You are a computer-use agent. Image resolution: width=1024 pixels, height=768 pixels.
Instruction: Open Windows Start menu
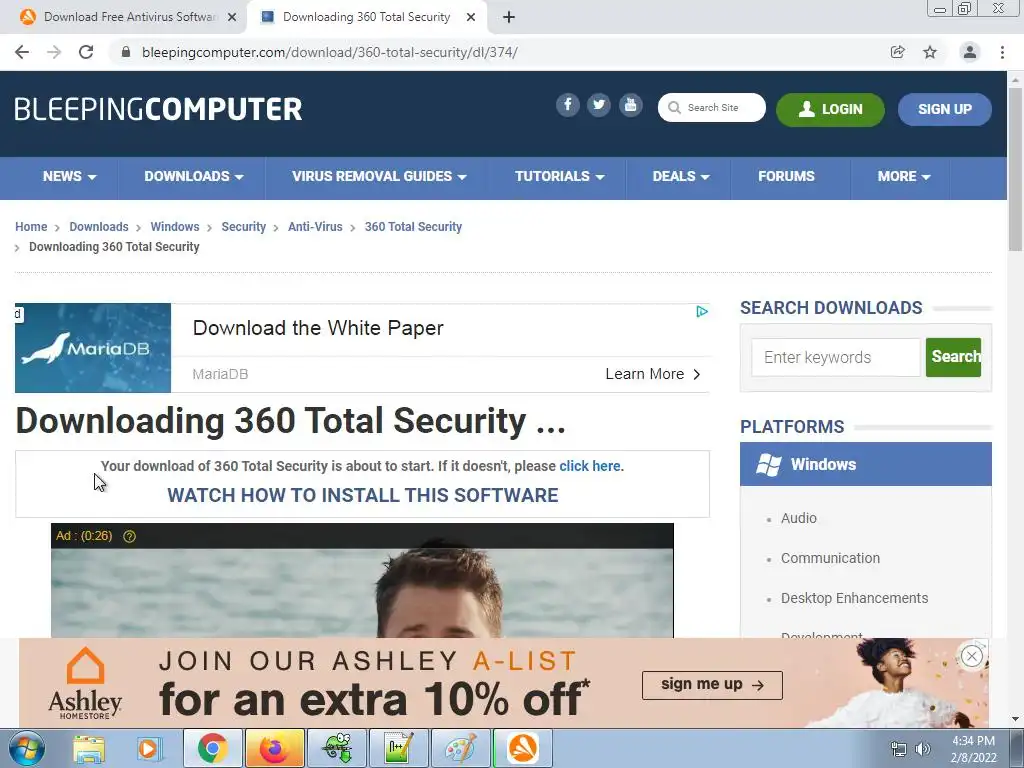coord(26,748)
